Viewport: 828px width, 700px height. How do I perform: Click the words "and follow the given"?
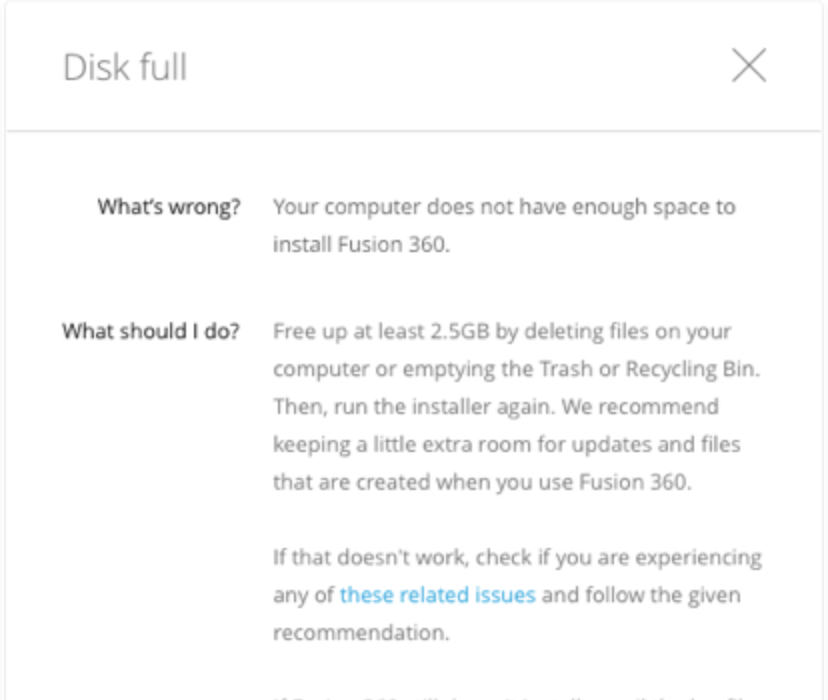(641, 595)
